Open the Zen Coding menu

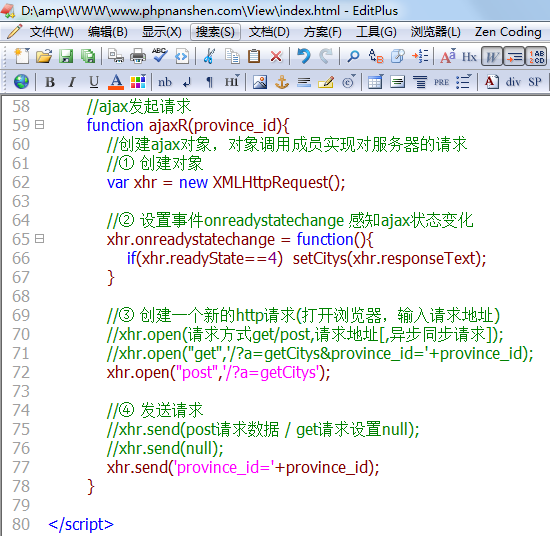508,32
